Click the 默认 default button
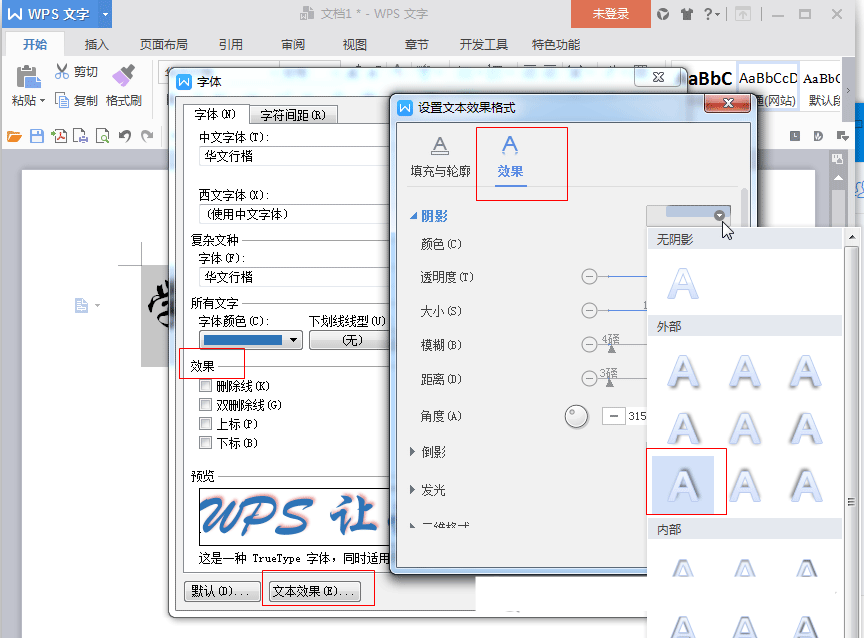 (218, 591)
